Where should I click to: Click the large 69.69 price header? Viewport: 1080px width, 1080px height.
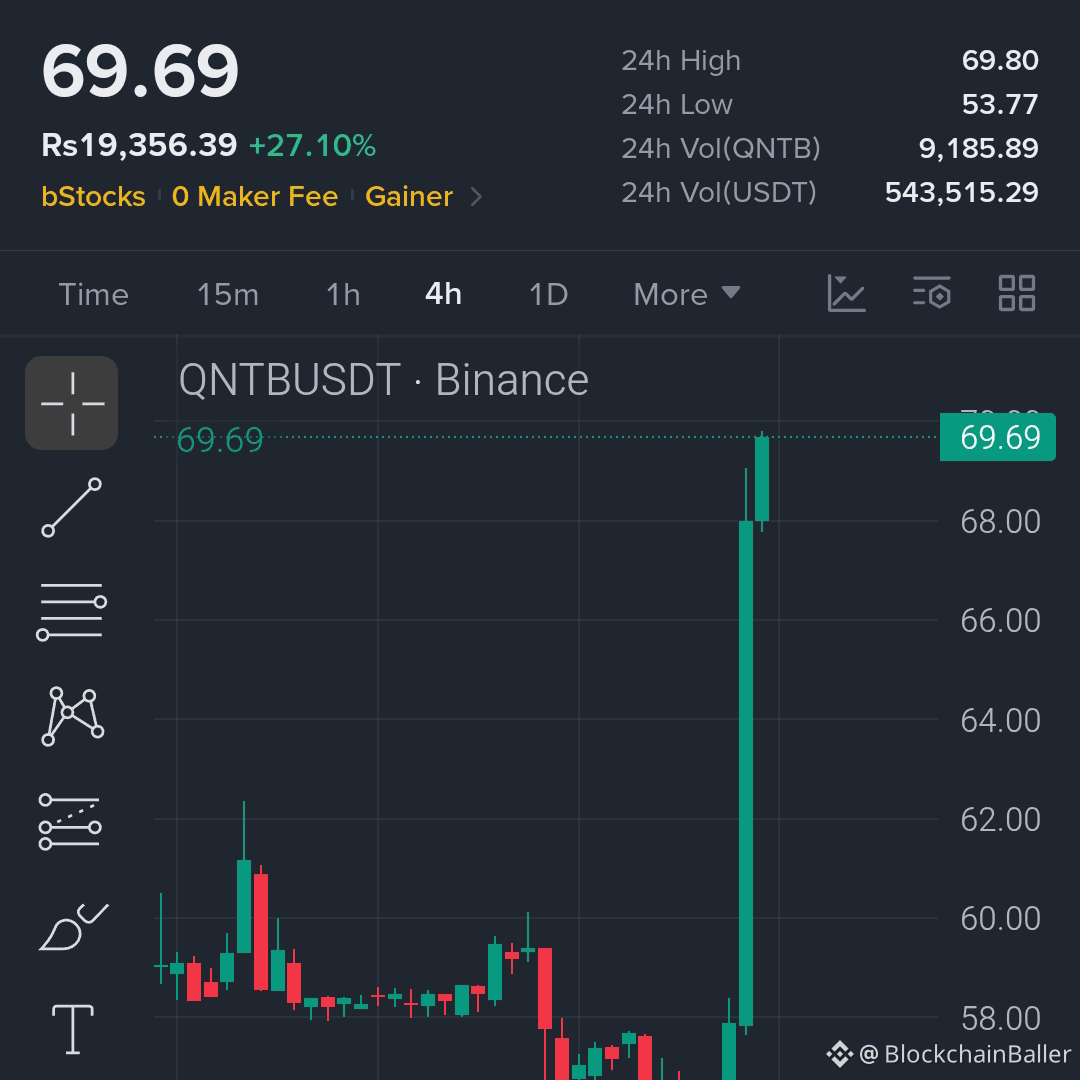(x=140, y=71)
